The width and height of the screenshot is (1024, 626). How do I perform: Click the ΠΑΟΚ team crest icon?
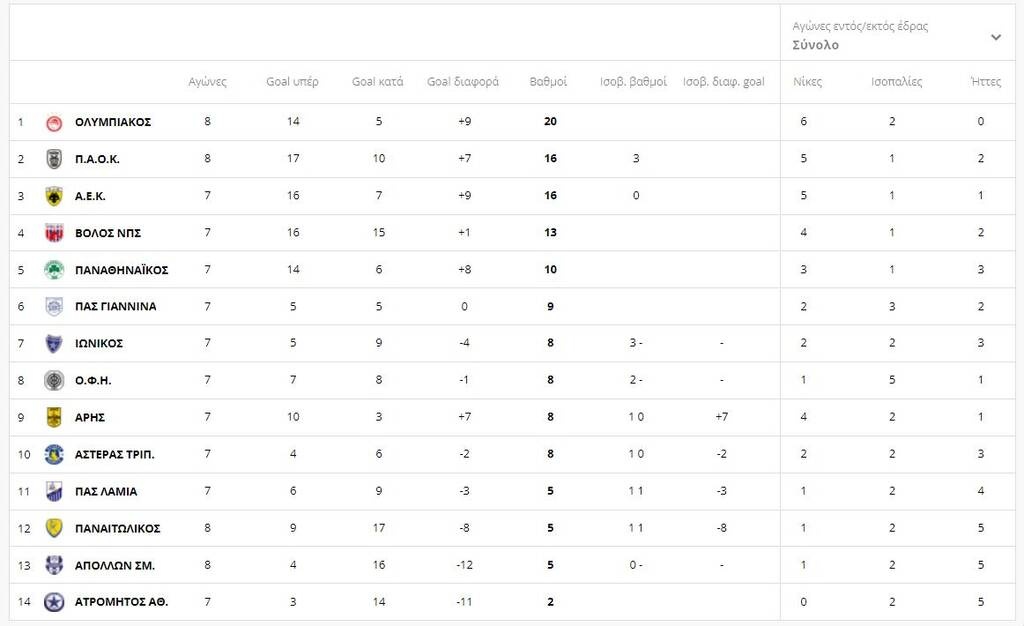54,159
